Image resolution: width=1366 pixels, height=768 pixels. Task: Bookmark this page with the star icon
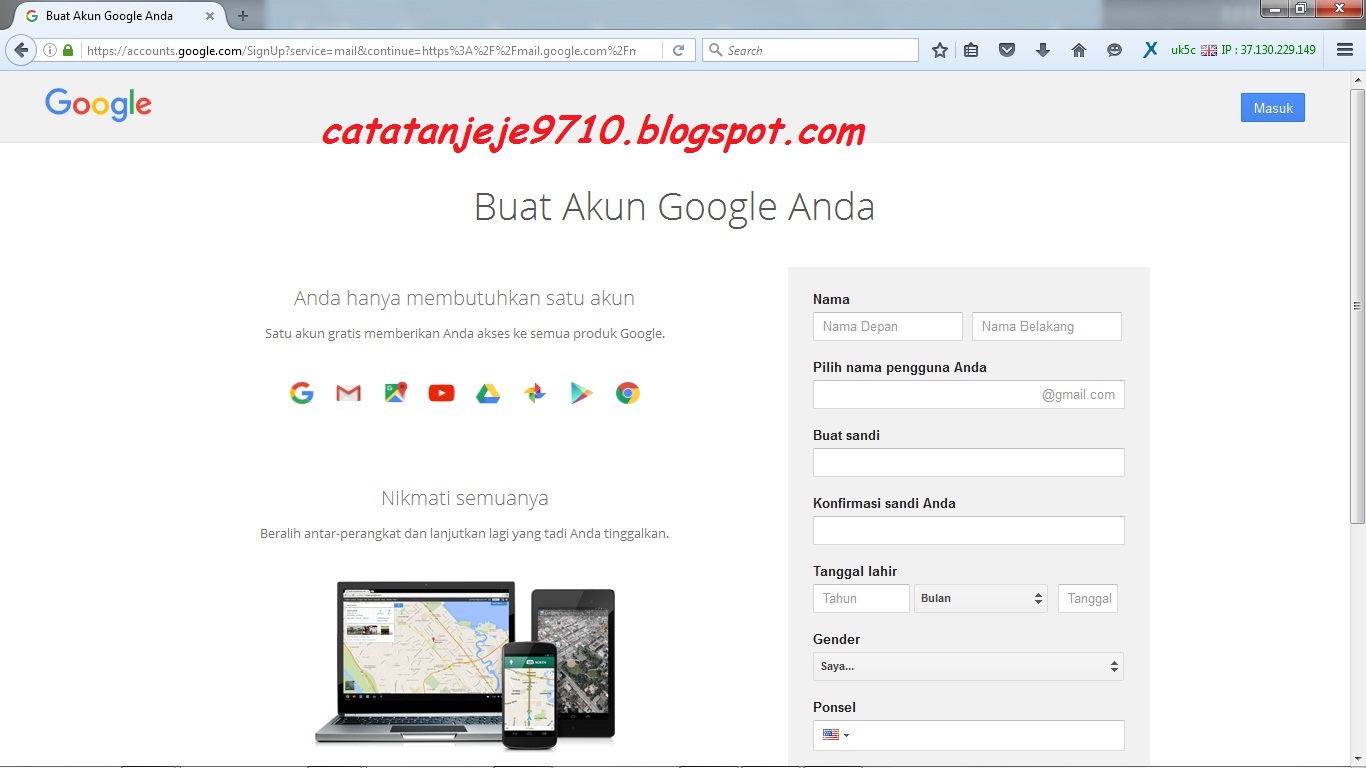click(940, 50)
